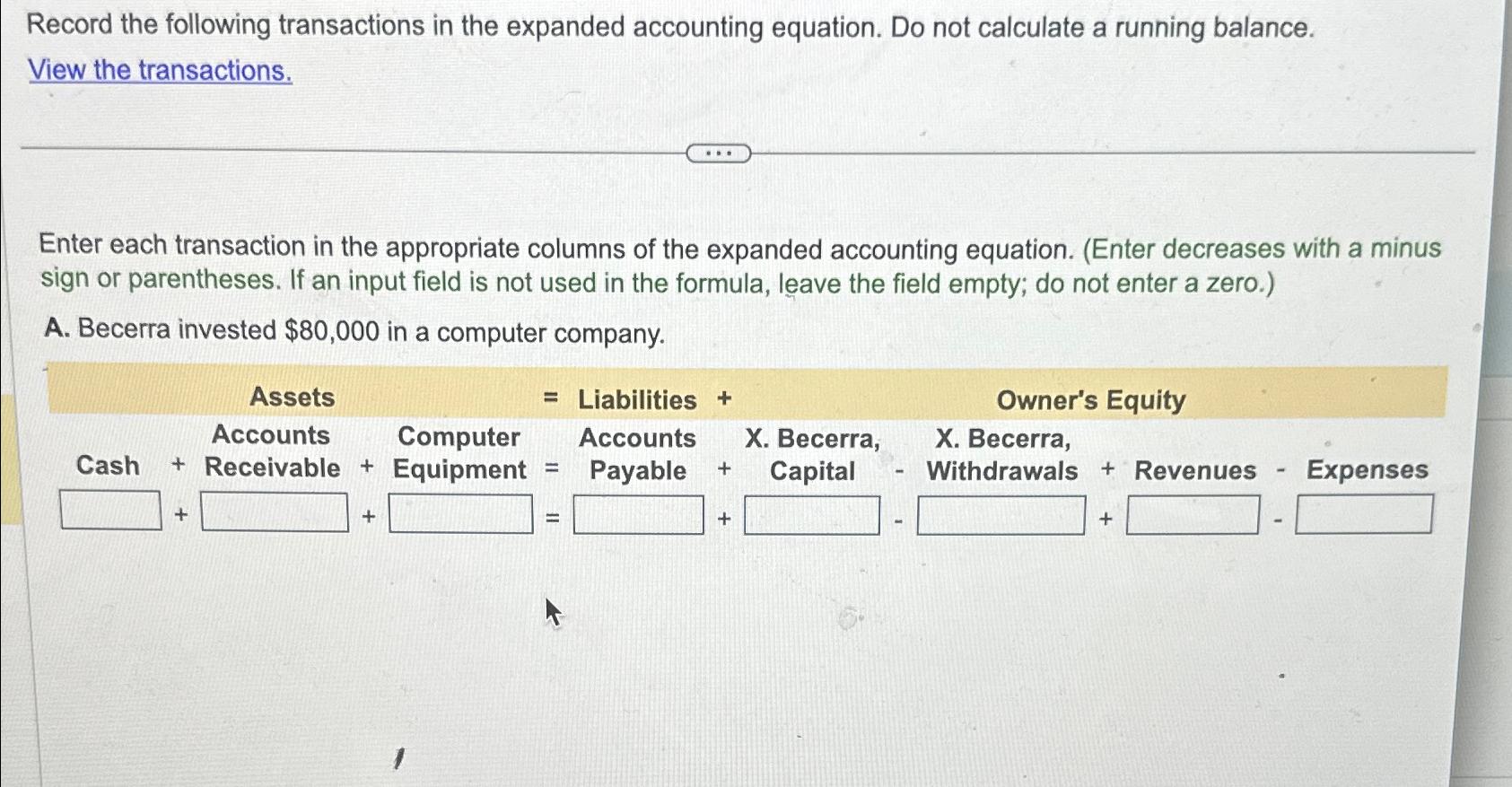
Task: Click the Computer Equipment input field
Action: (460, 512)
